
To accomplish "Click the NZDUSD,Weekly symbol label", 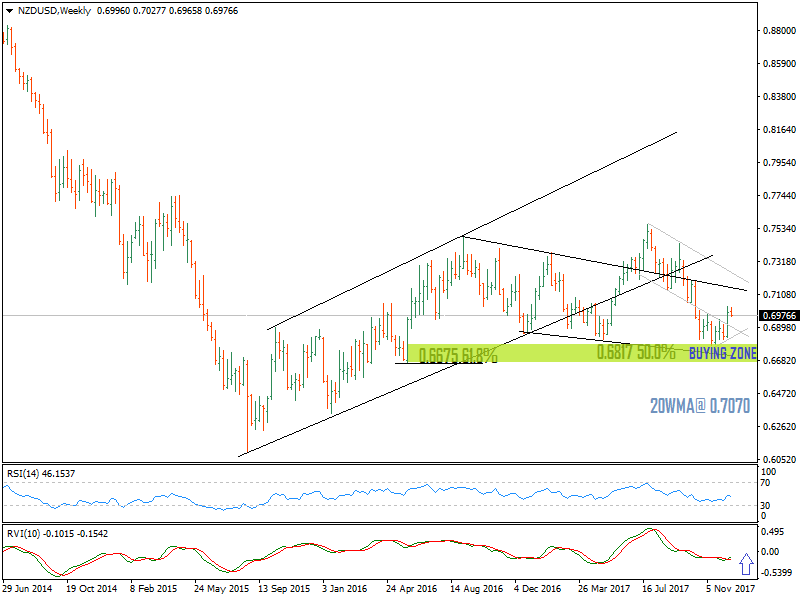I will (54, 11).
